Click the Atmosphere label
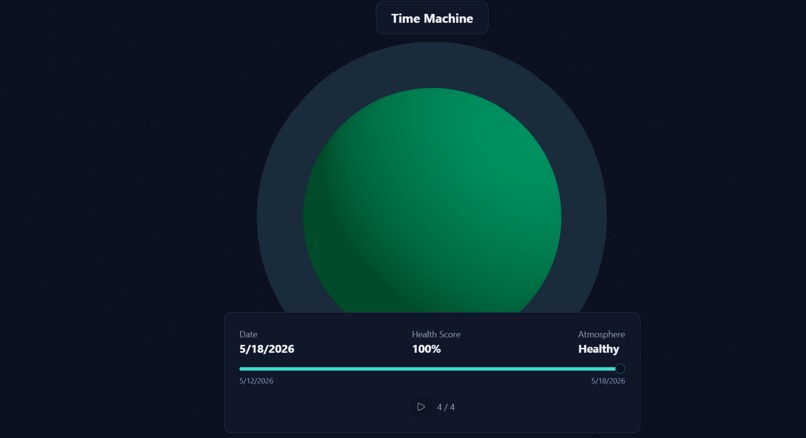The image size is (806, 438). (x=601, y=334)
